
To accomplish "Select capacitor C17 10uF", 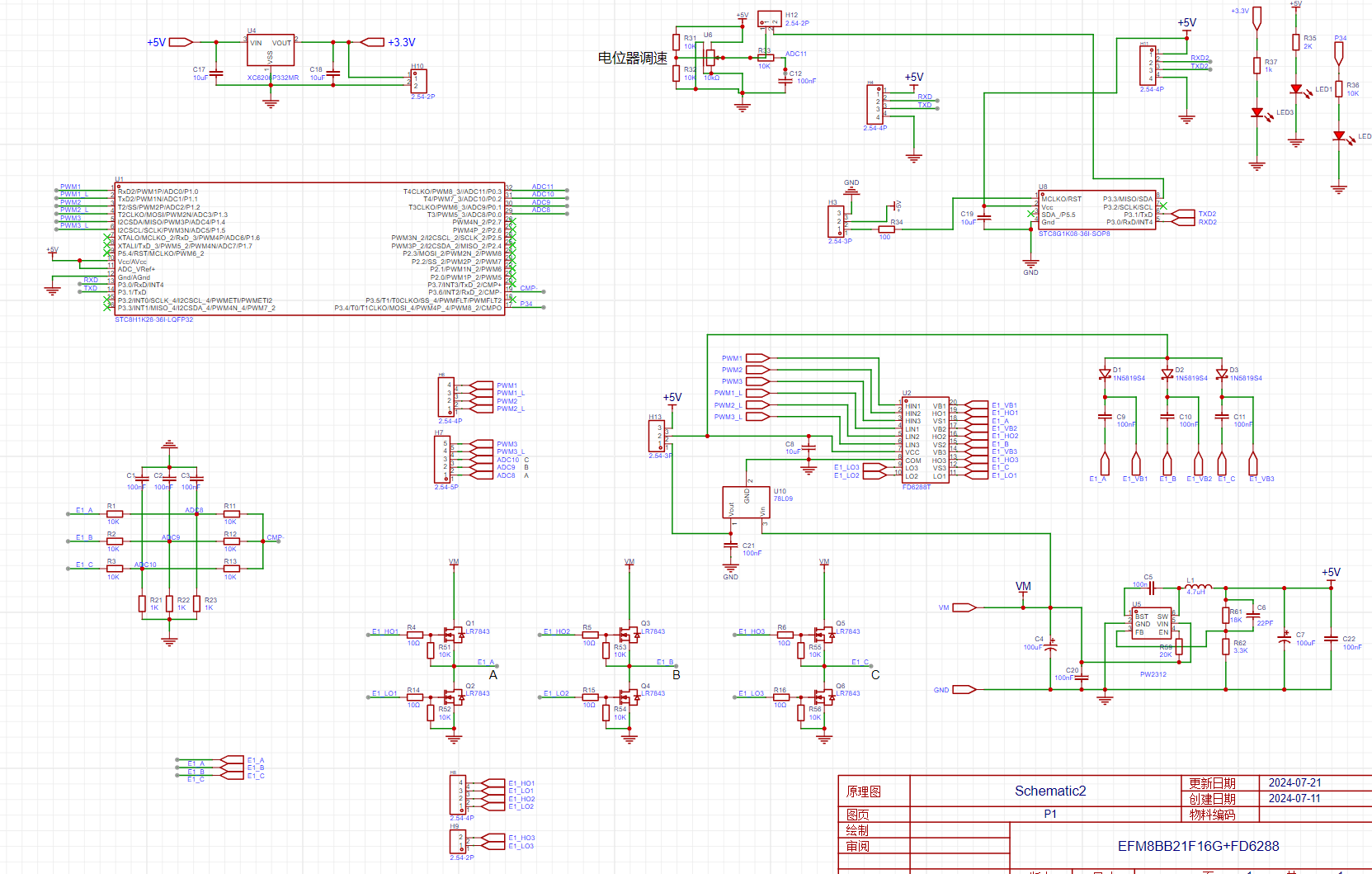I will [x=216, y=73].
